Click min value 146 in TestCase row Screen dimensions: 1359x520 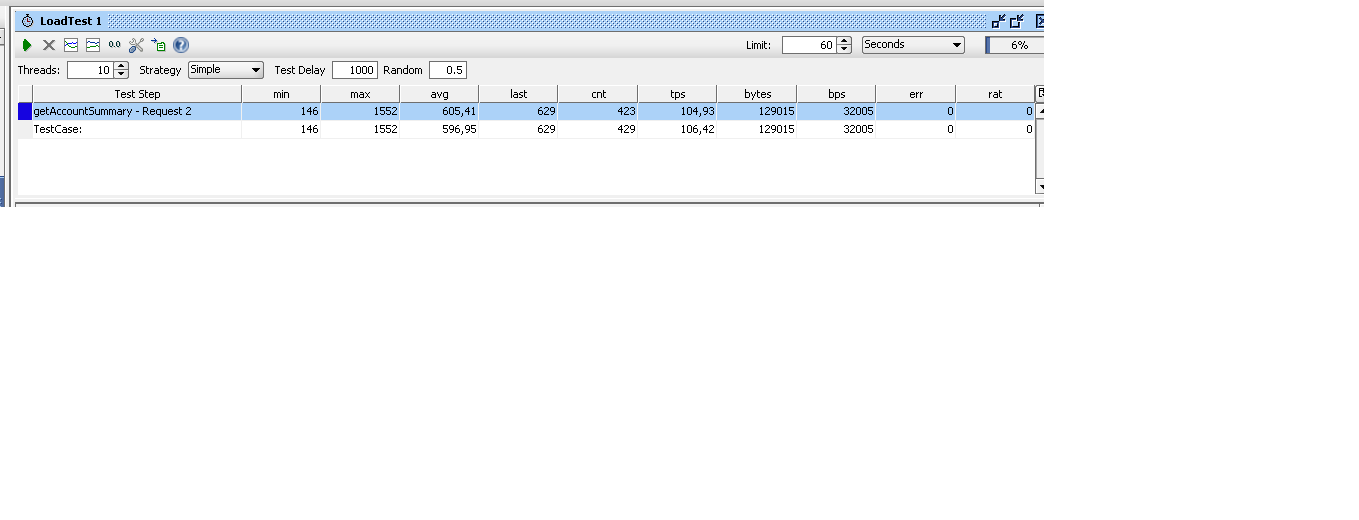309,129
